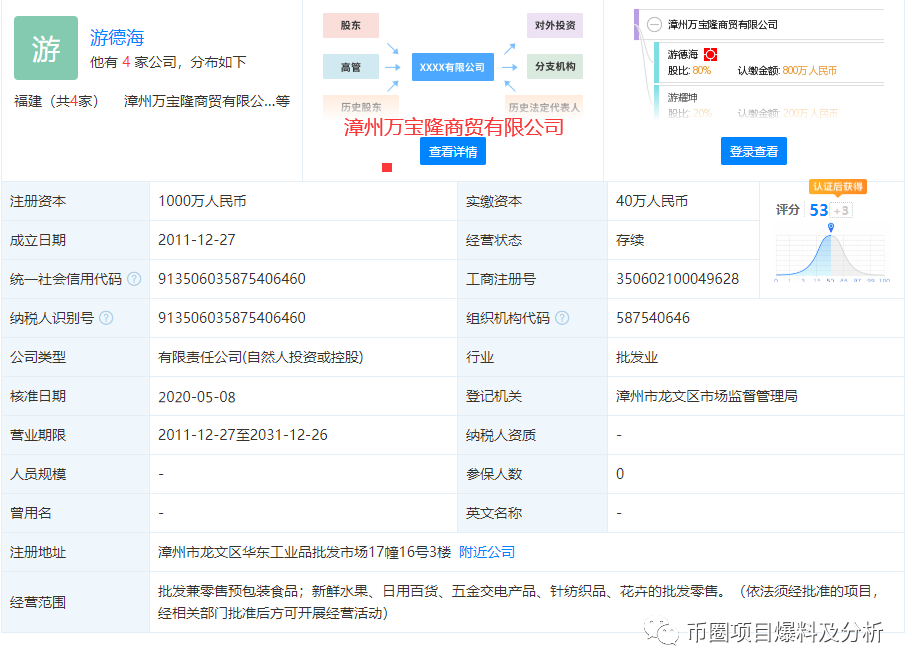Open help icon beside 统一社会信用代码
The image size is (913, 672).
(134, 279)
